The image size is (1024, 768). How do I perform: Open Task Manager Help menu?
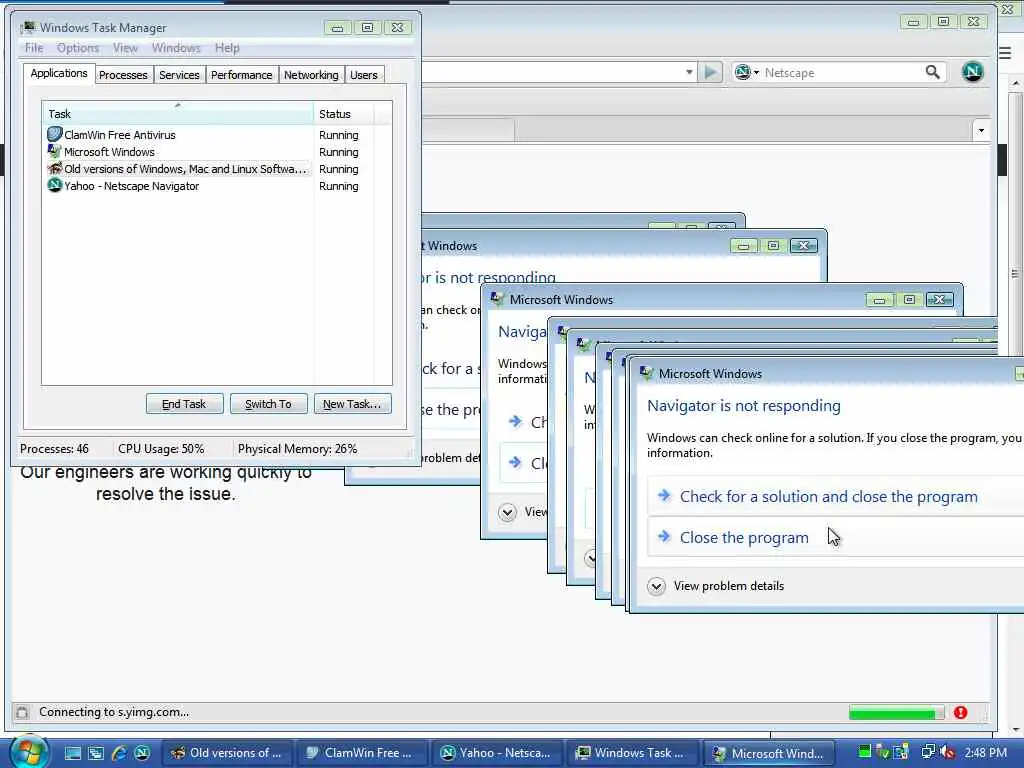tap(227, 48)
